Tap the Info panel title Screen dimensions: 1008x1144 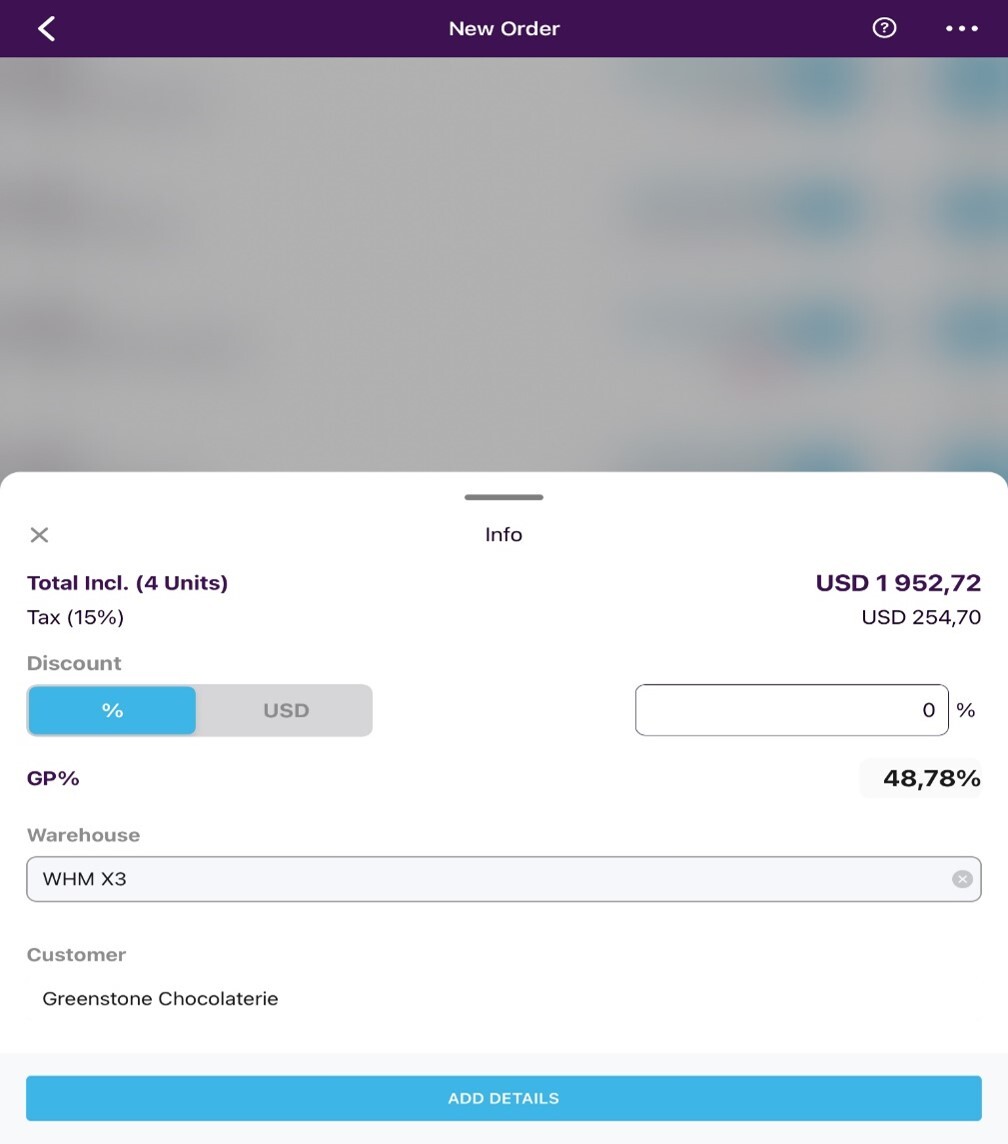tap(504, 535)
